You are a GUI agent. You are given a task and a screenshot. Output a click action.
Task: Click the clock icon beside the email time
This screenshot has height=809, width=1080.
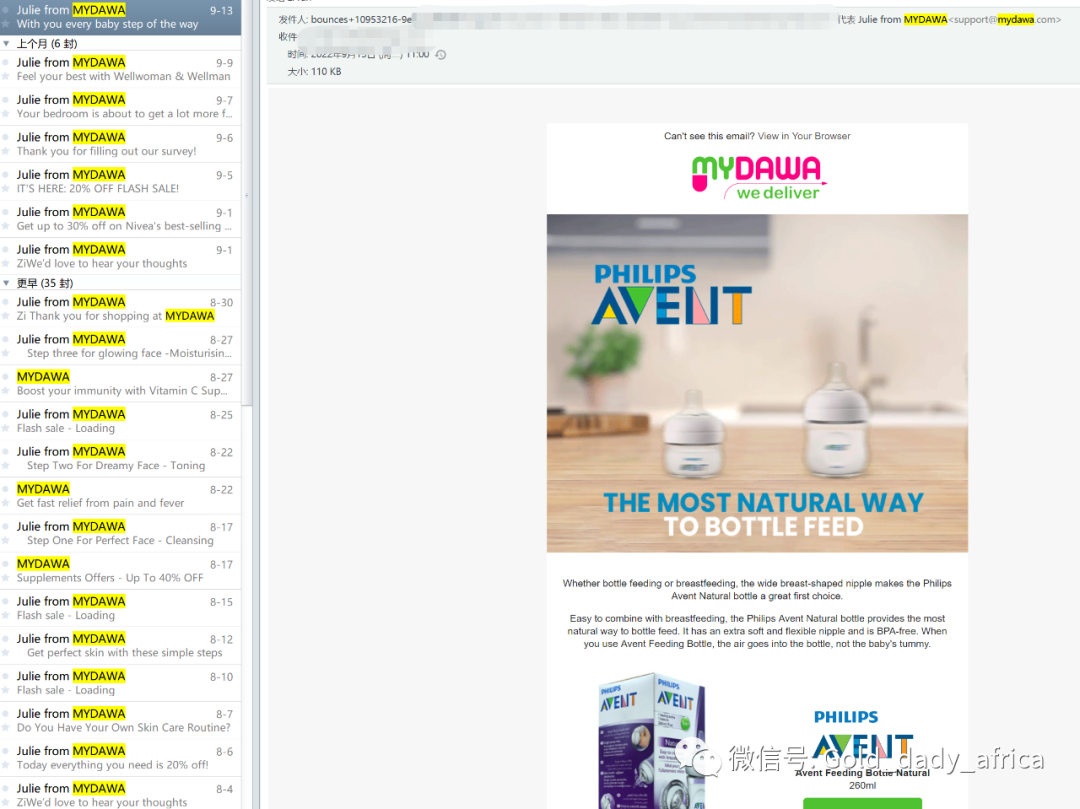click(441, 54)
